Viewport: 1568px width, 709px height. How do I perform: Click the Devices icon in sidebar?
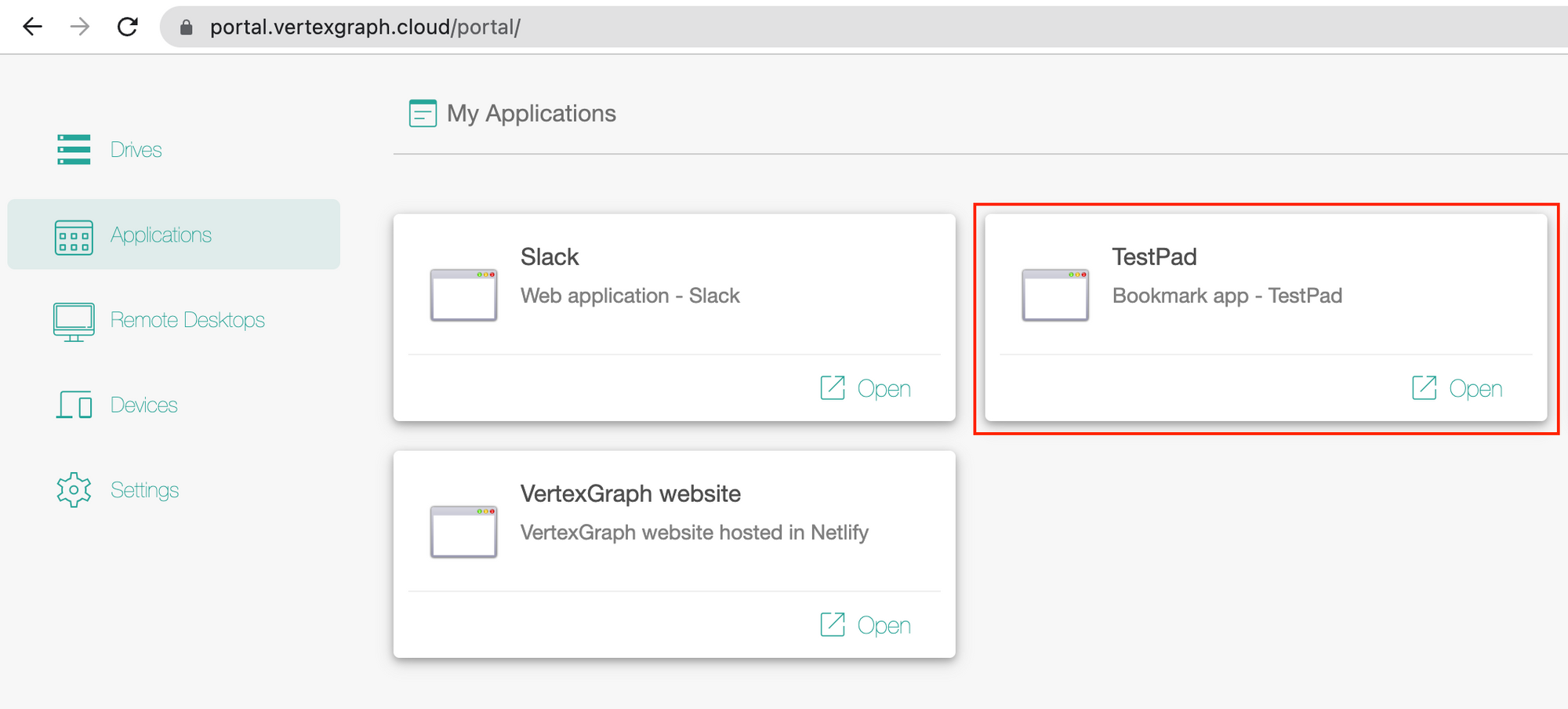[x=74, y=405]
